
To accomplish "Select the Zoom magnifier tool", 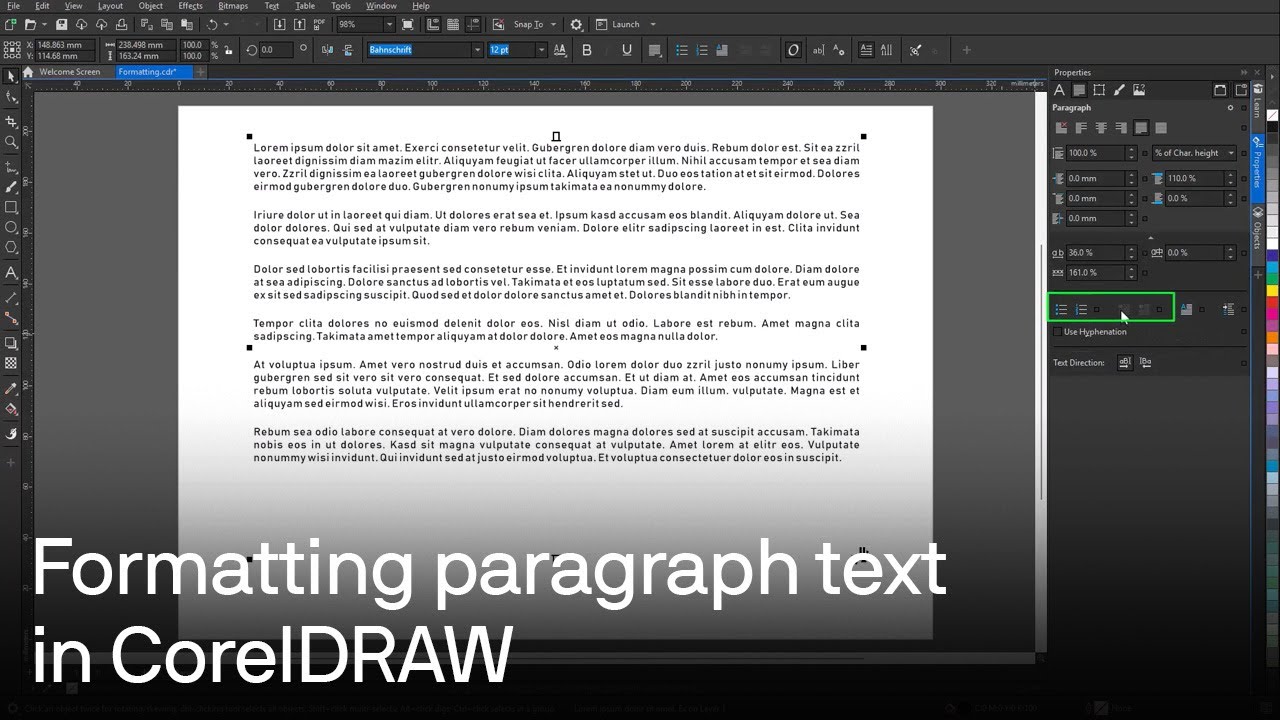I will click(11, 142).
